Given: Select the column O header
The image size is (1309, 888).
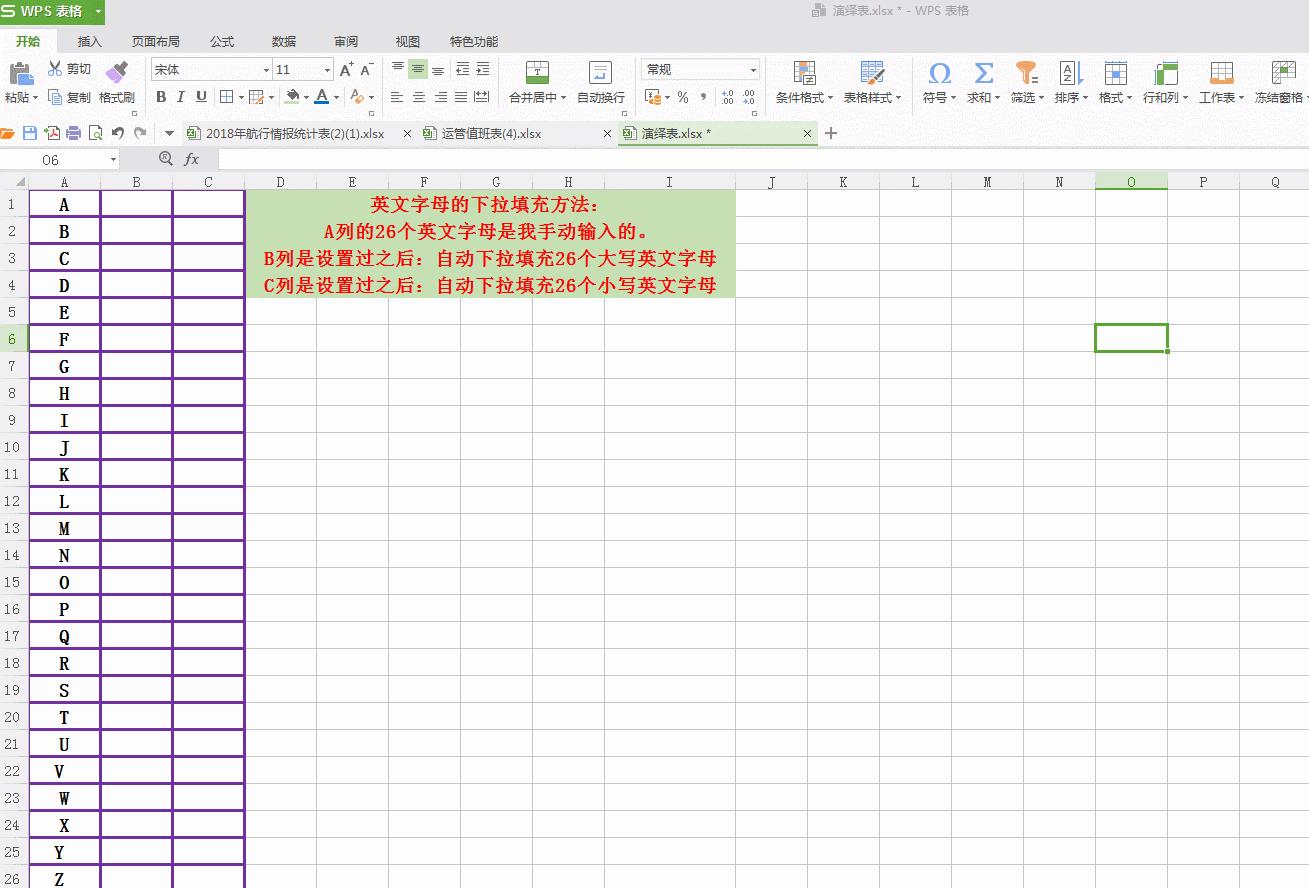Looking at the screenshot, I should point(1131,182).
